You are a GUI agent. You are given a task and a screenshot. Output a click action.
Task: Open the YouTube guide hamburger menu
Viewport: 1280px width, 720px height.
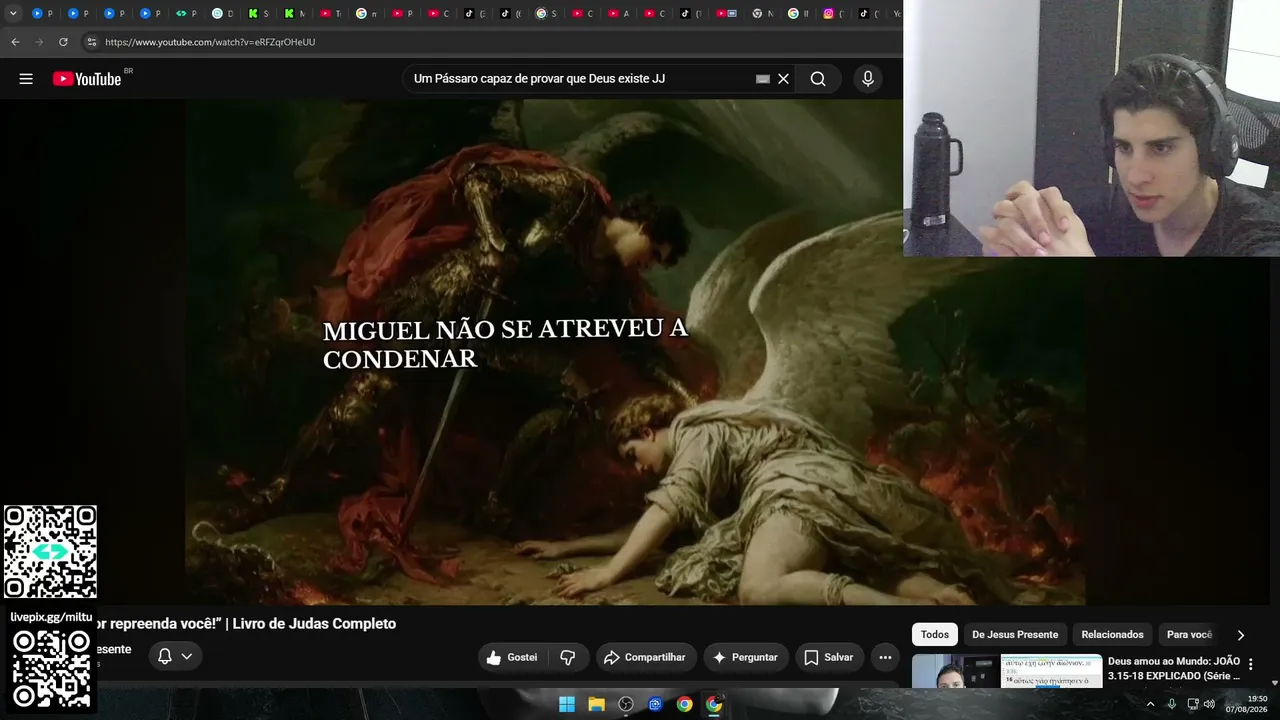point(26,79)
